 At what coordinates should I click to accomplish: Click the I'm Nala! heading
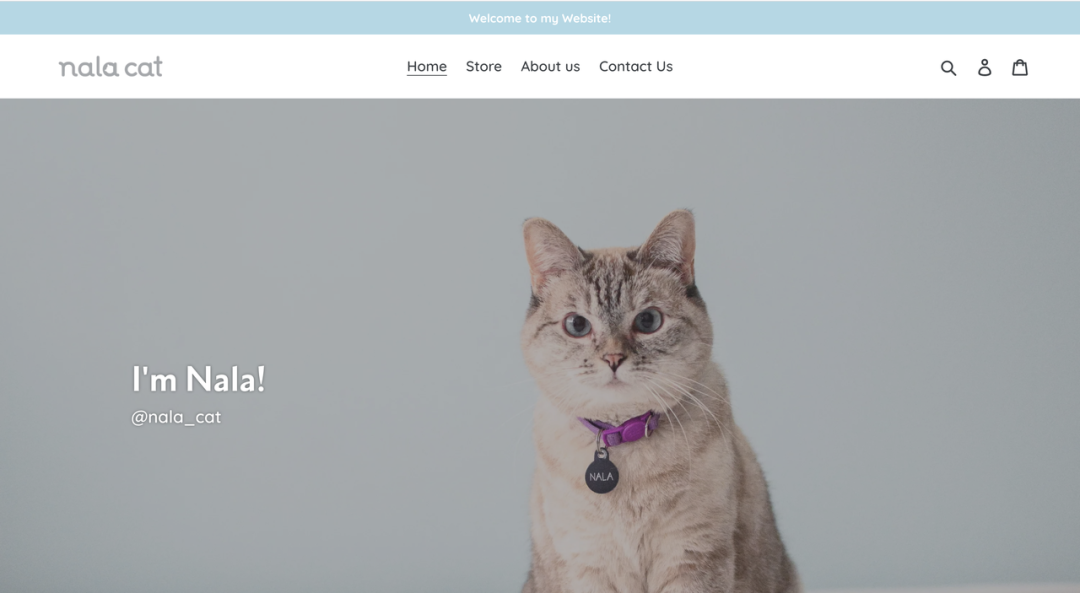[x=198, y=379]
